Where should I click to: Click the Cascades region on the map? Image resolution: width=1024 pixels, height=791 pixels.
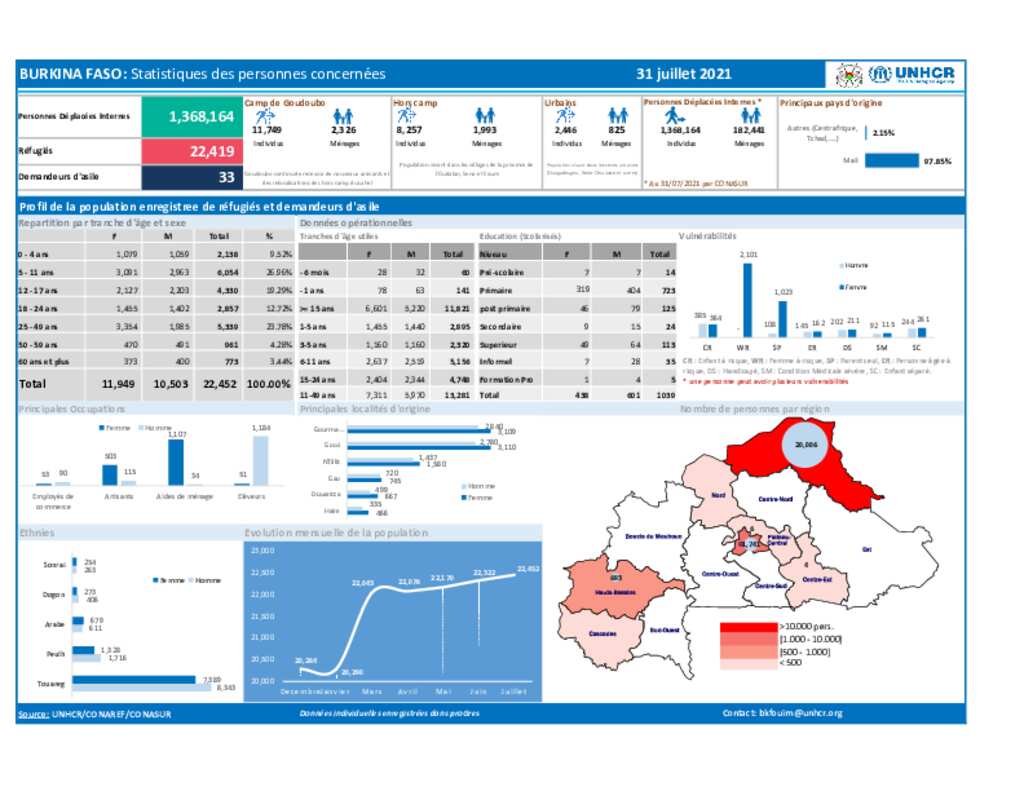[602, 634]
